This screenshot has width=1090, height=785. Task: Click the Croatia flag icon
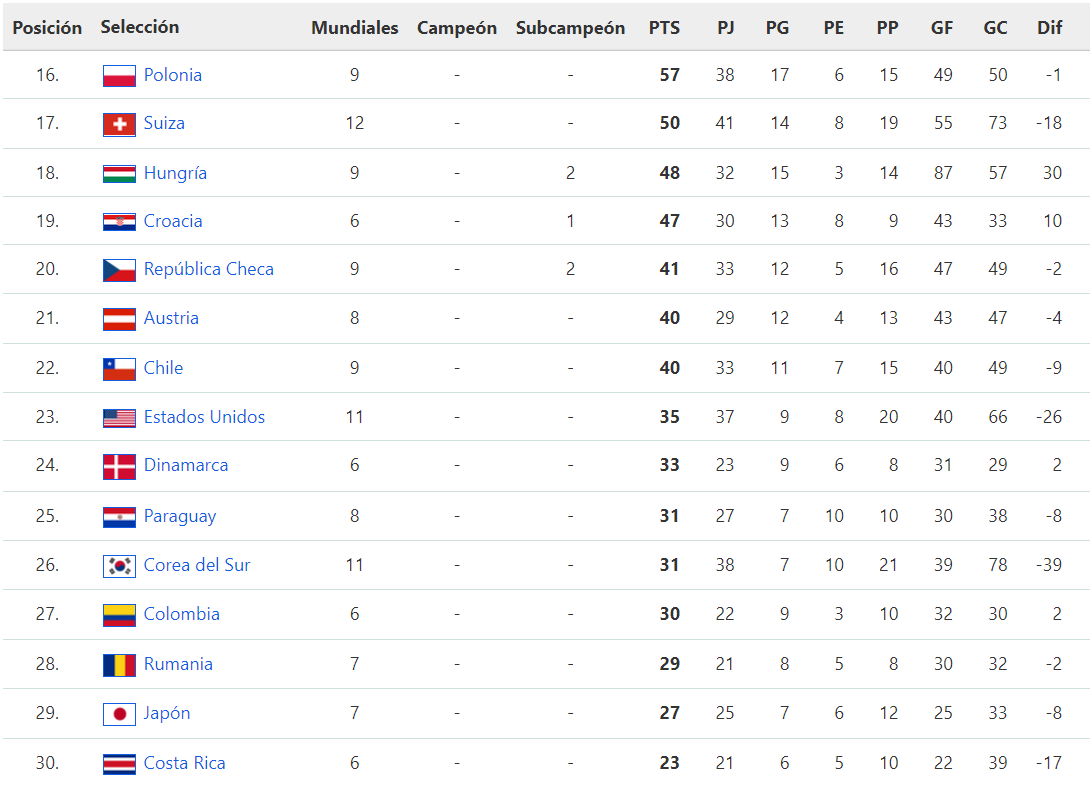(x=119, y=222)
